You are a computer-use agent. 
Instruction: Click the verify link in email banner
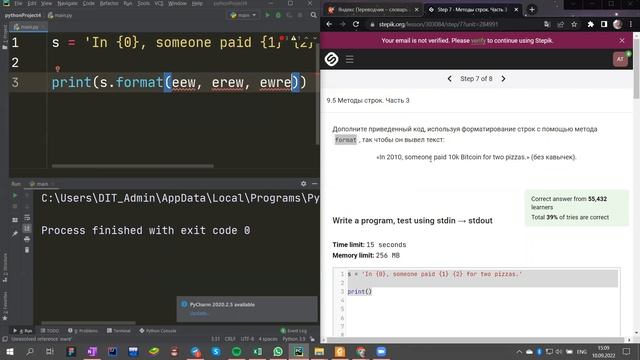[478, 41]
